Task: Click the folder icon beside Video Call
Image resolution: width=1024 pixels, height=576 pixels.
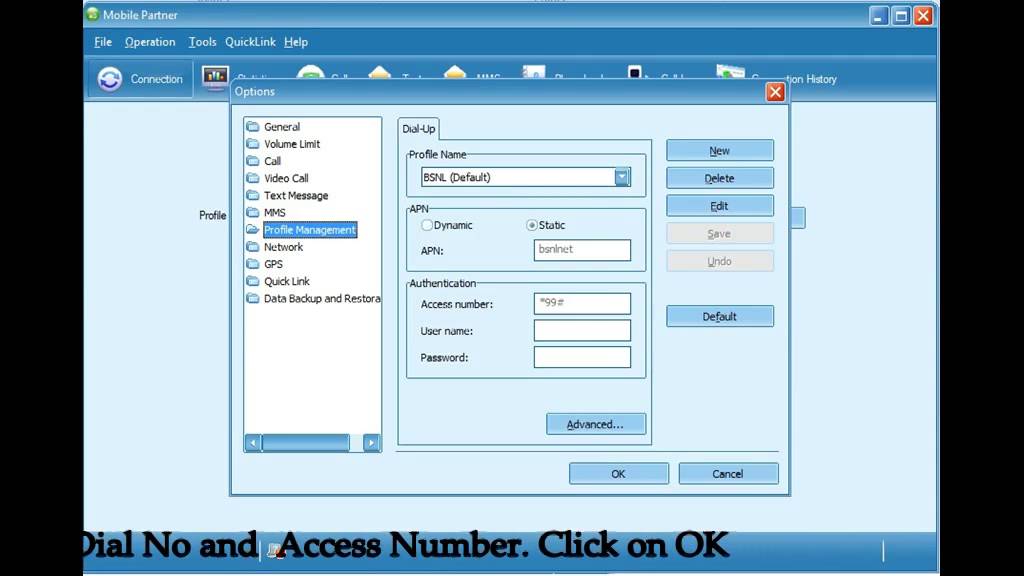Action: (253, 178)
